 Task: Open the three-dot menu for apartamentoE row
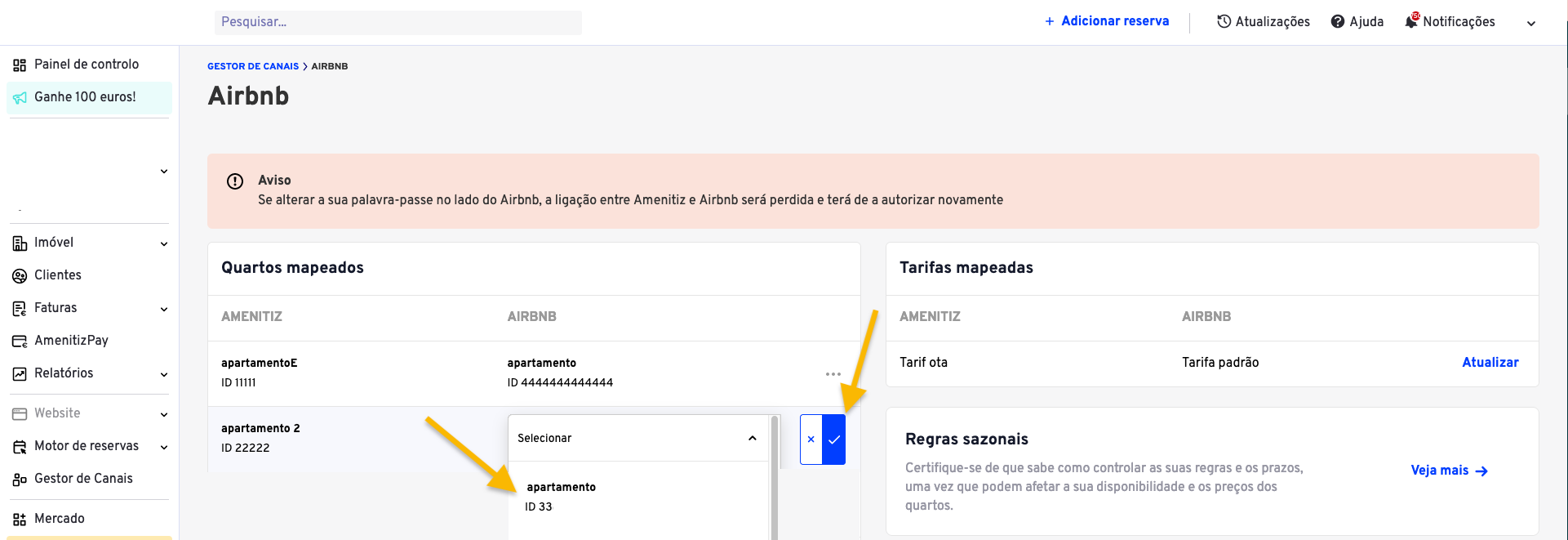833,374
